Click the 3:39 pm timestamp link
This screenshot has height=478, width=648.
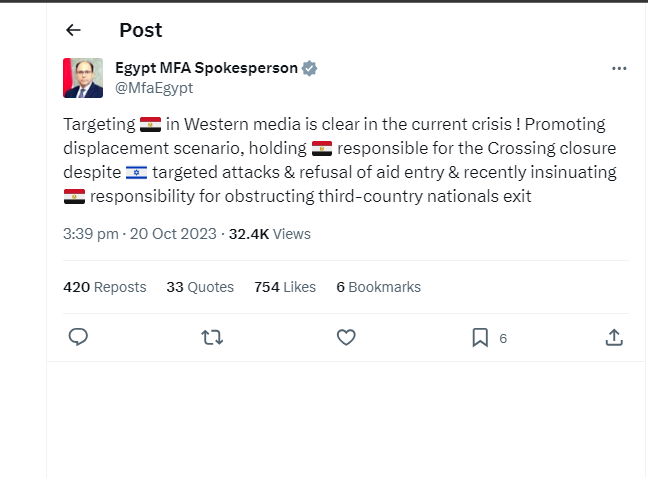140,234
